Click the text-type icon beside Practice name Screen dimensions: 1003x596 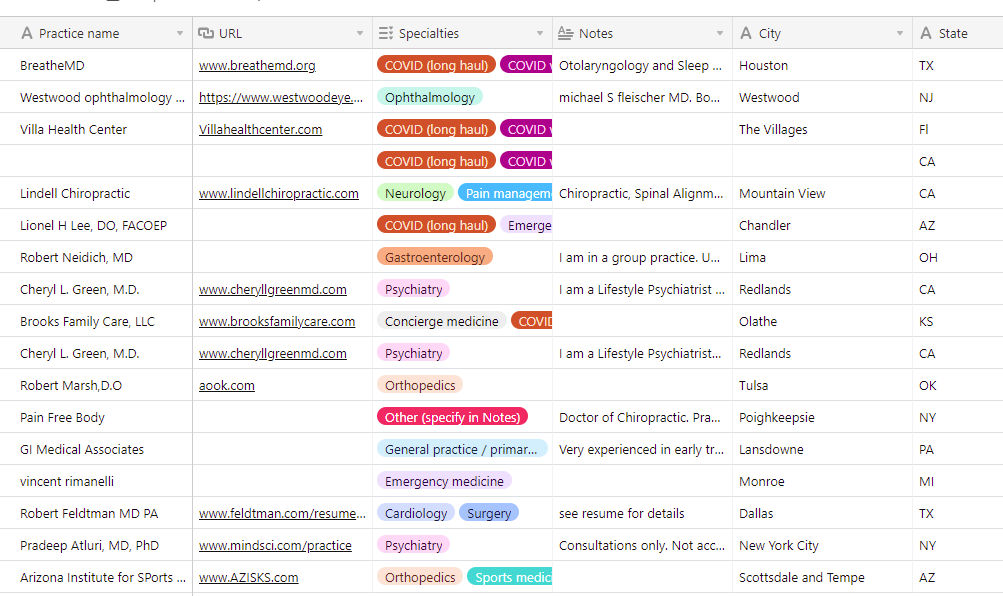pyautogui.click(x=26, y=33)
